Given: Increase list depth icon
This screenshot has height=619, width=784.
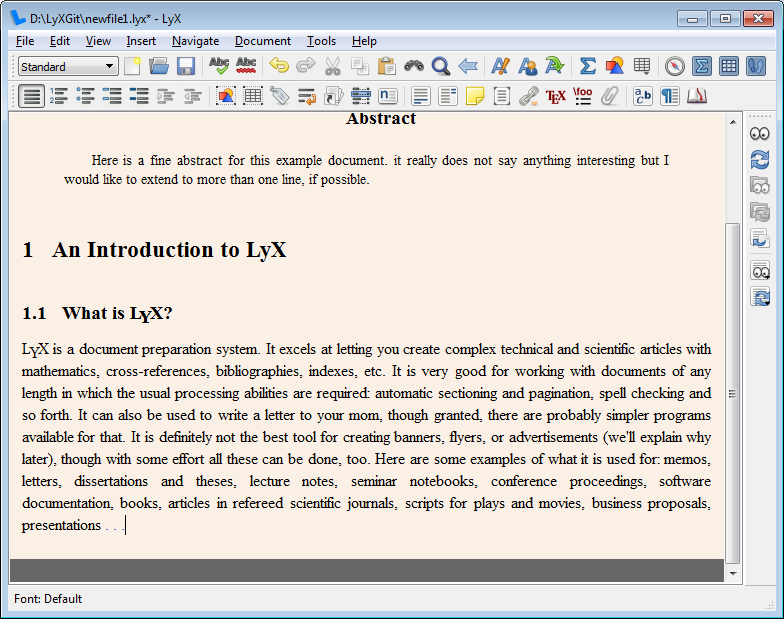Looking at the screenshot, I should [166, 96].
